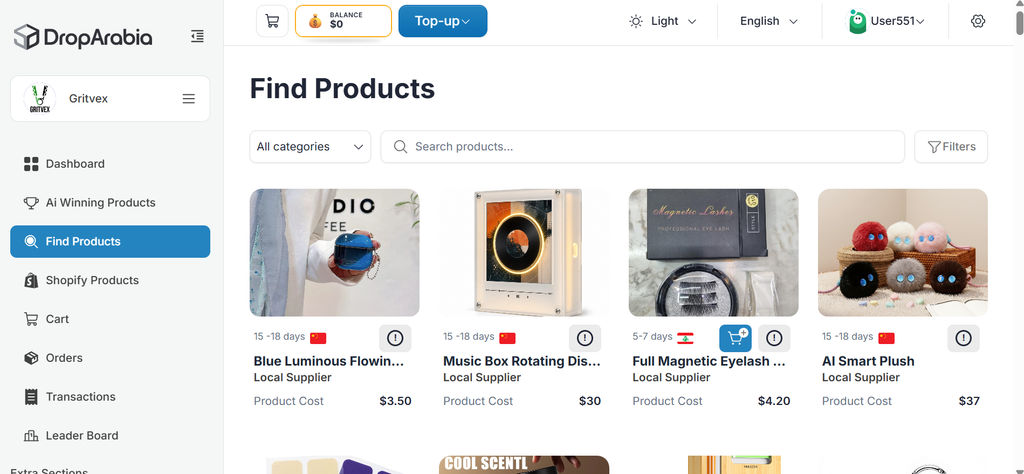Select Find Products in sidebar
Image resolution: width=1024 pixels, height=474 pixels.
click(x=110, y=242)
